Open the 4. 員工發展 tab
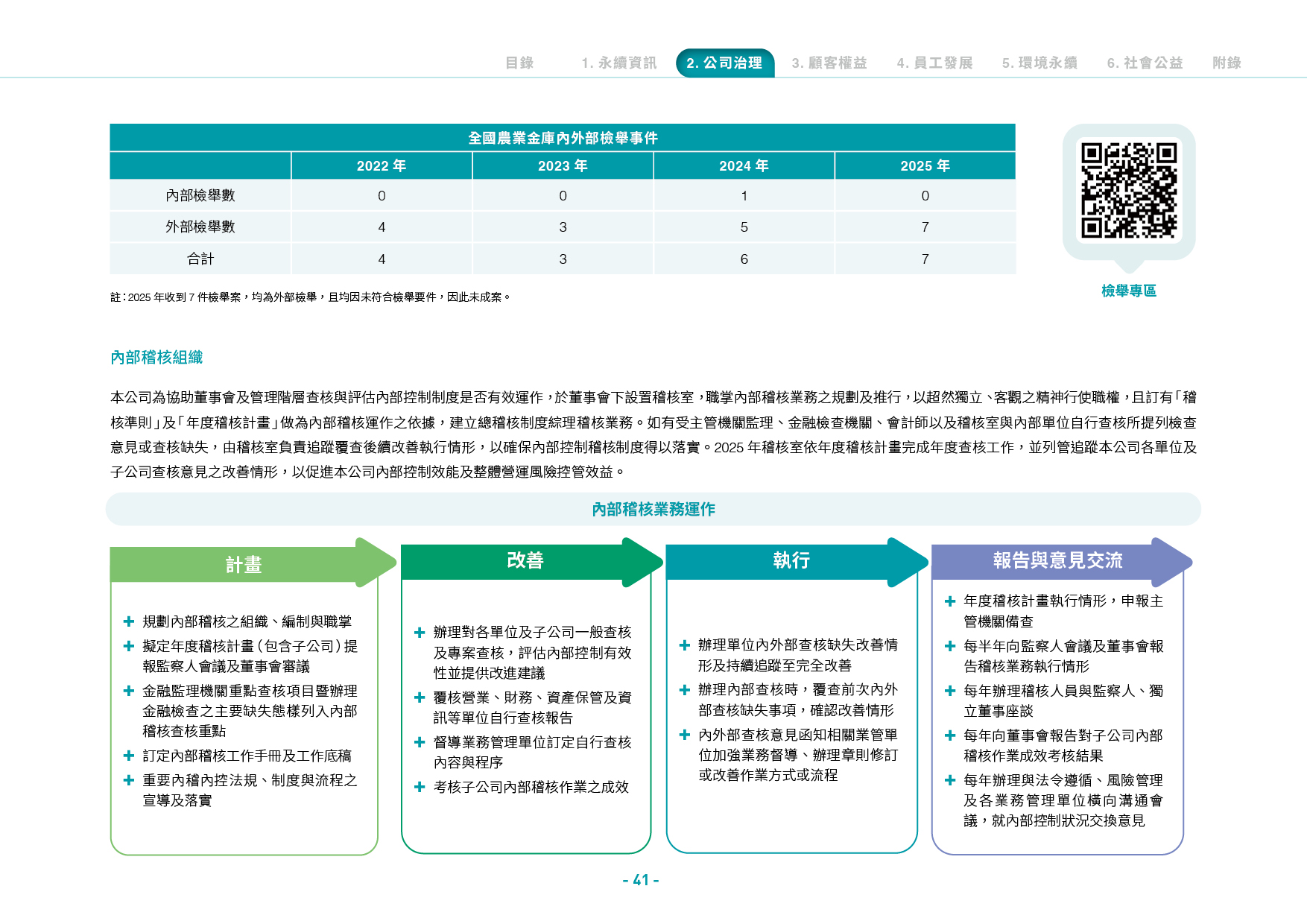The height and width of the screenshot is (924, 1307). tap(934, 63)
